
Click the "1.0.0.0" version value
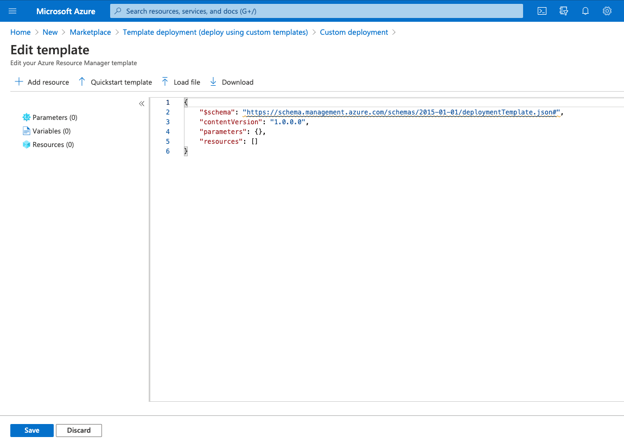point(288,122)
